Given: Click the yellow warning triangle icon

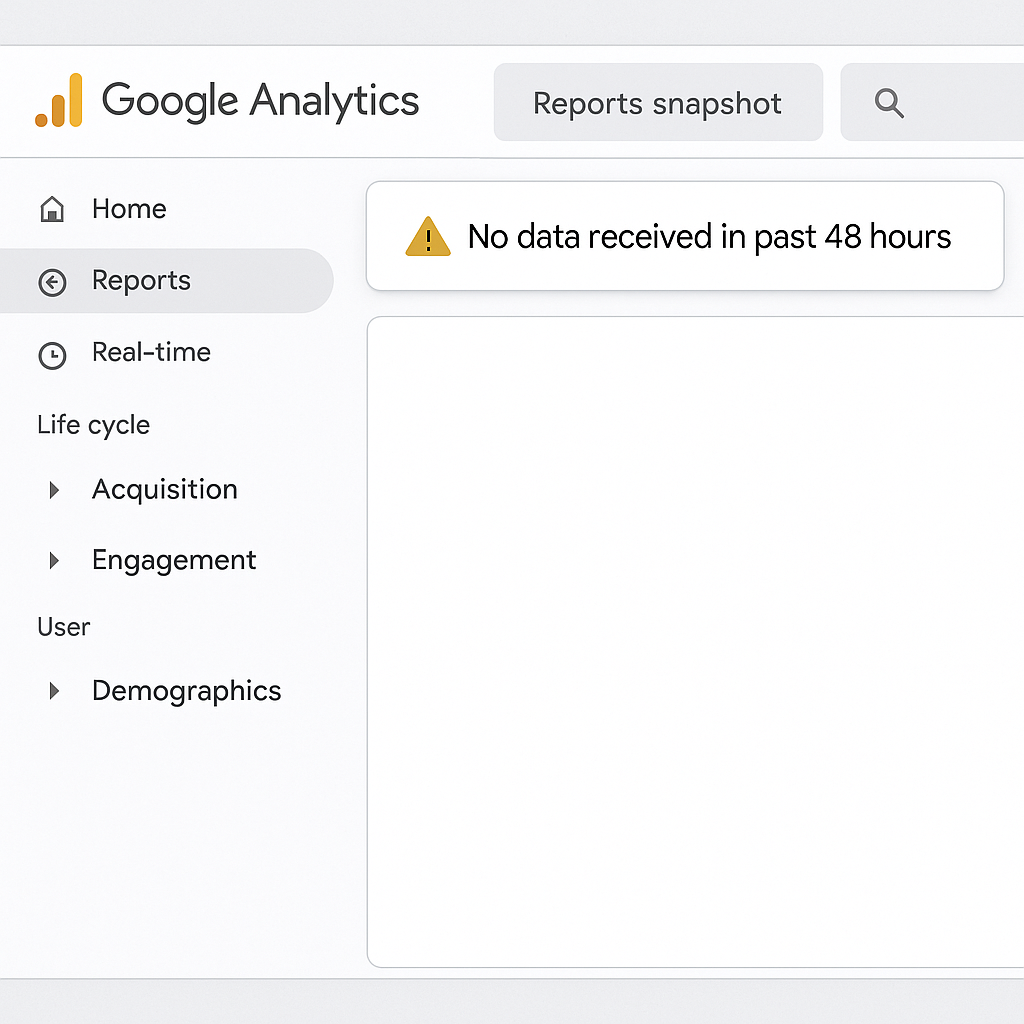Looking at the screenshot, I should tap(428, 236).
